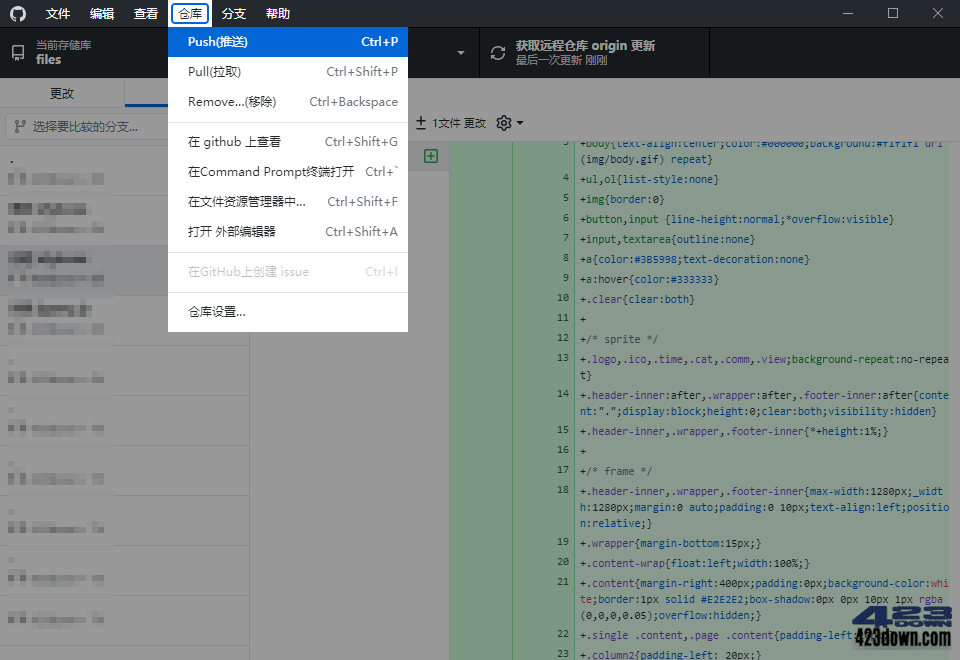This screenshot has height=660, width=960.
Task: Open the dropdown arrow beside the gear icon
Action: (x=518, y=123)
